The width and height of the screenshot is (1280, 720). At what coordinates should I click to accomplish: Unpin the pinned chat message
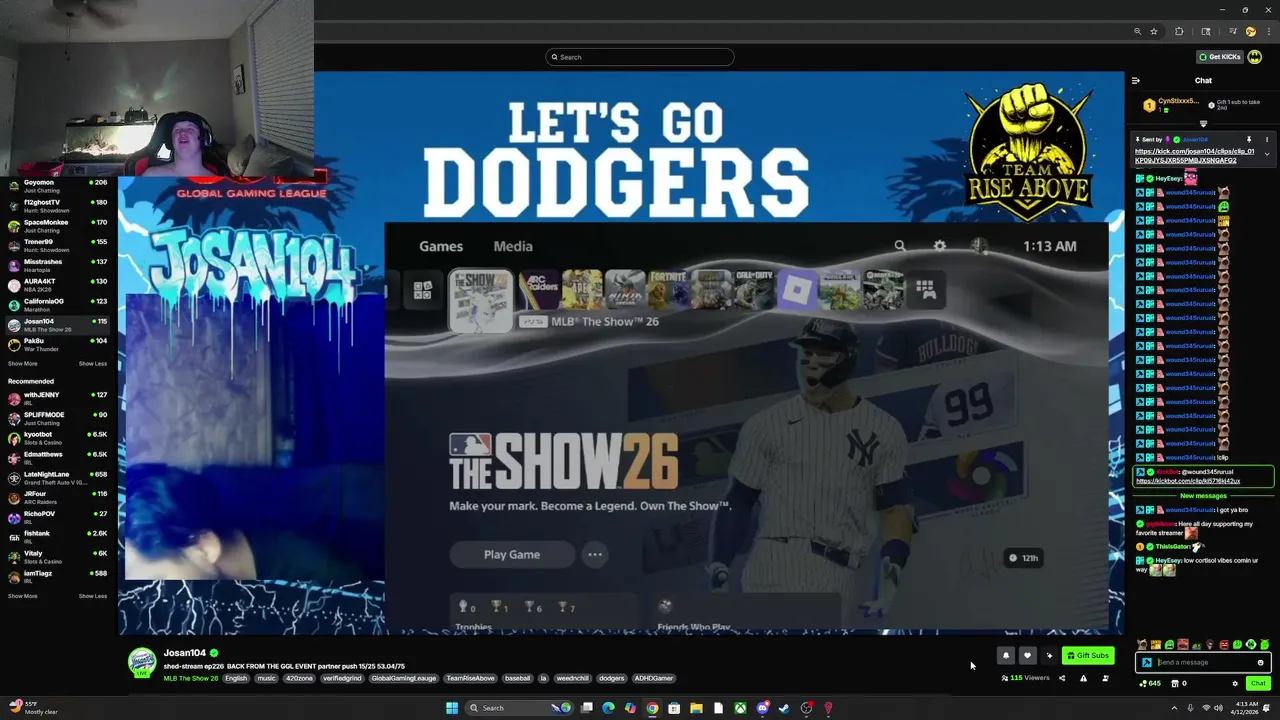pyautogui.click(x=1249, y=140)
